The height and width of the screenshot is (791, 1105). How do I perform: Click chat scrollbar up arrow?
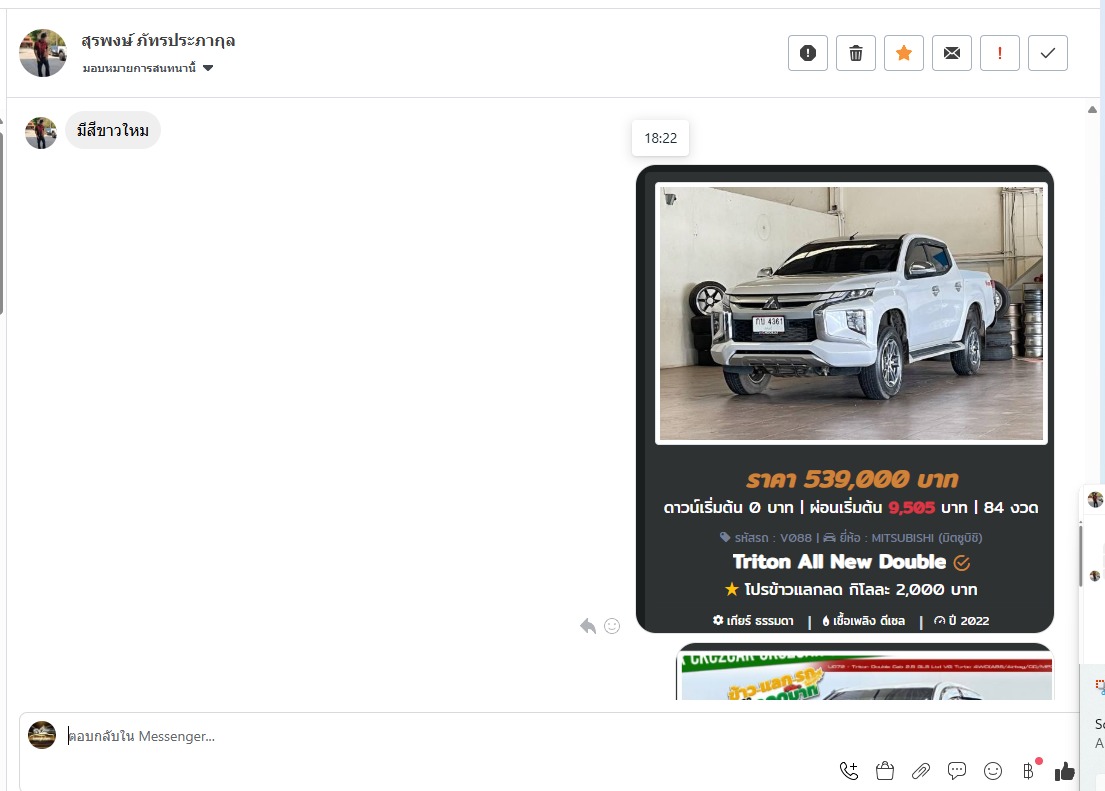click(1092, 109)
